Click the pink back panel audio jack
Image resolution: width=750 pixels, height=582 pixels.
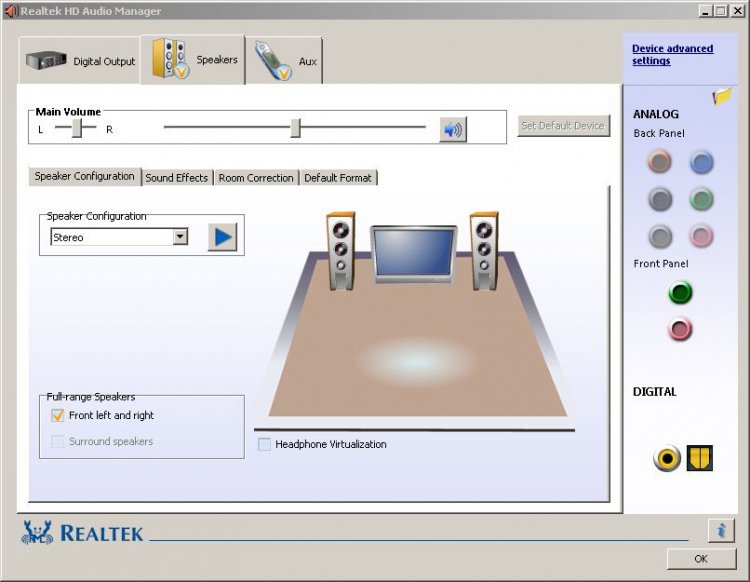click(x=701, y=236)
